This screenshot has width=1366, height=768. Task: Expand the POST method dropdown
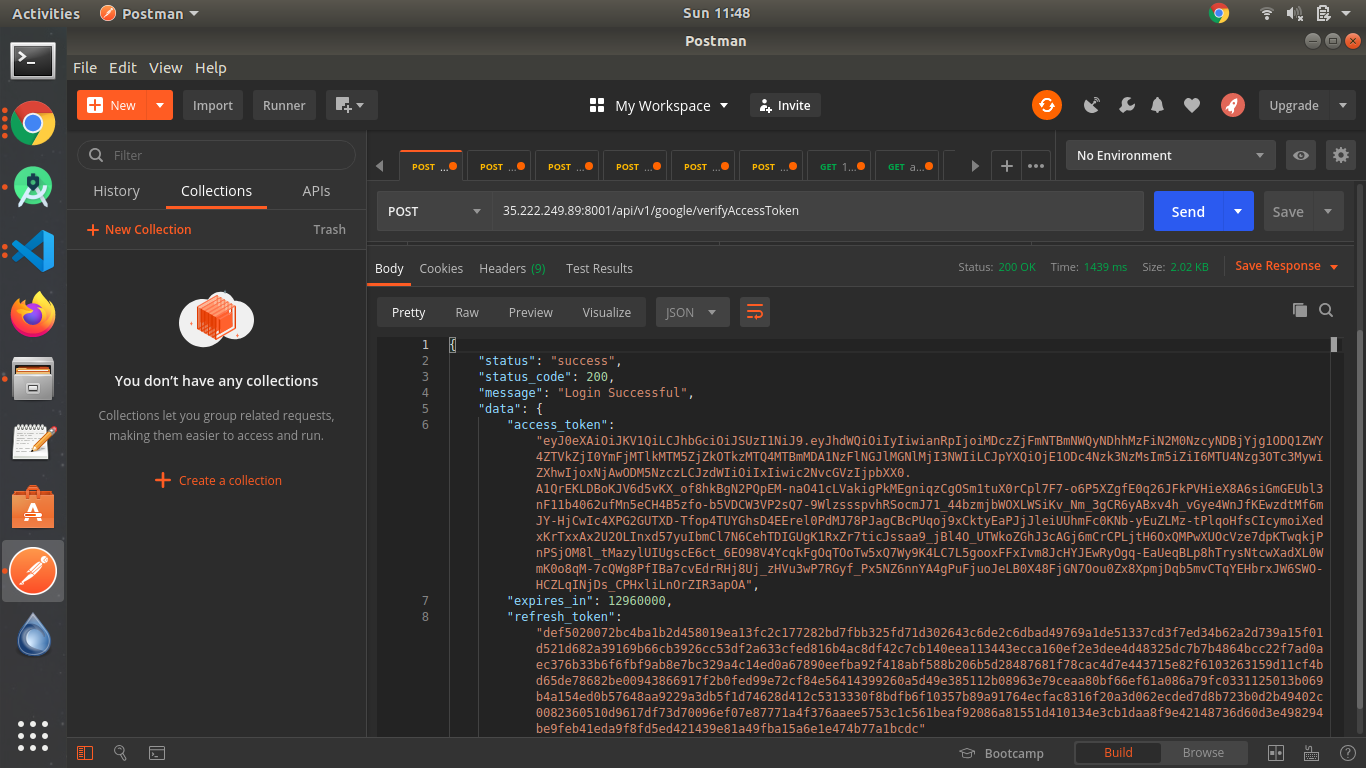[434, 211]
